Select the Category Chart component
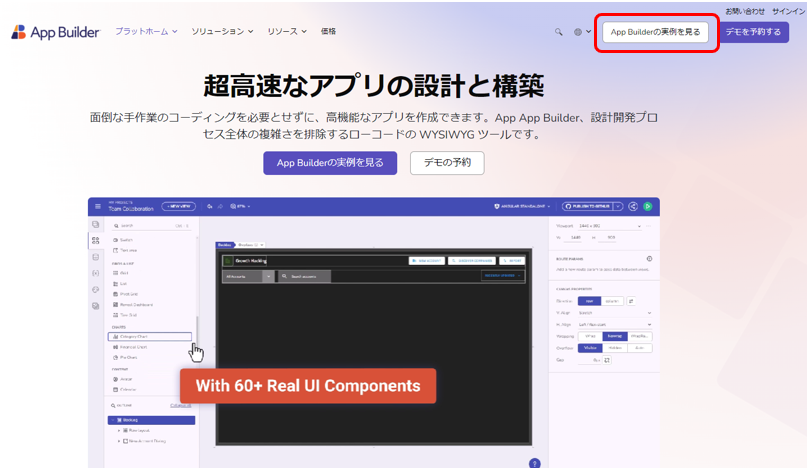Image resolution: width=807 pixels, height=468 pixels. [150, 337]
